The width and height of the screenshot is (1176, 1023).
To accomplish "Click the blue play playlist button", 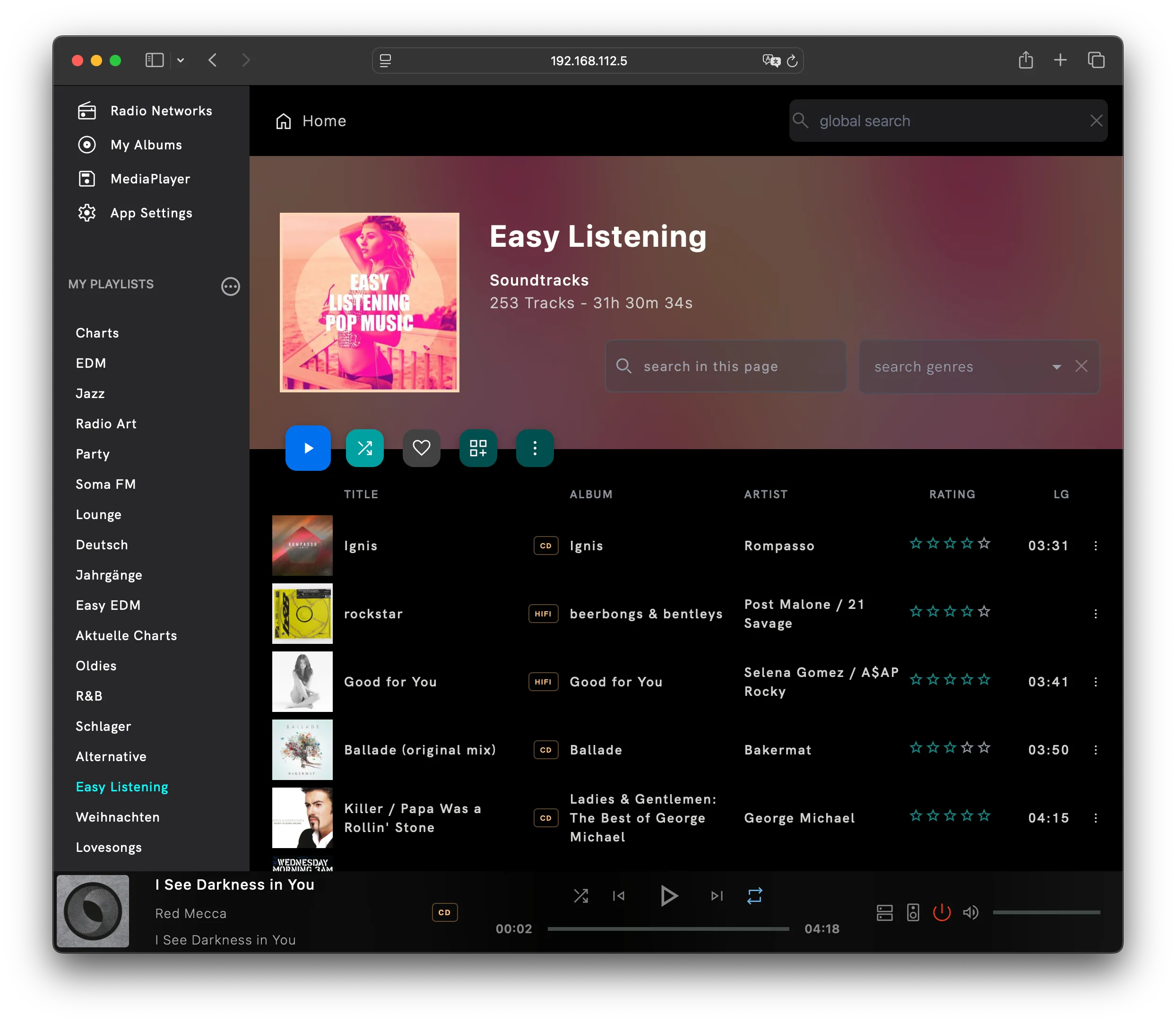I will tap(308, 448).
